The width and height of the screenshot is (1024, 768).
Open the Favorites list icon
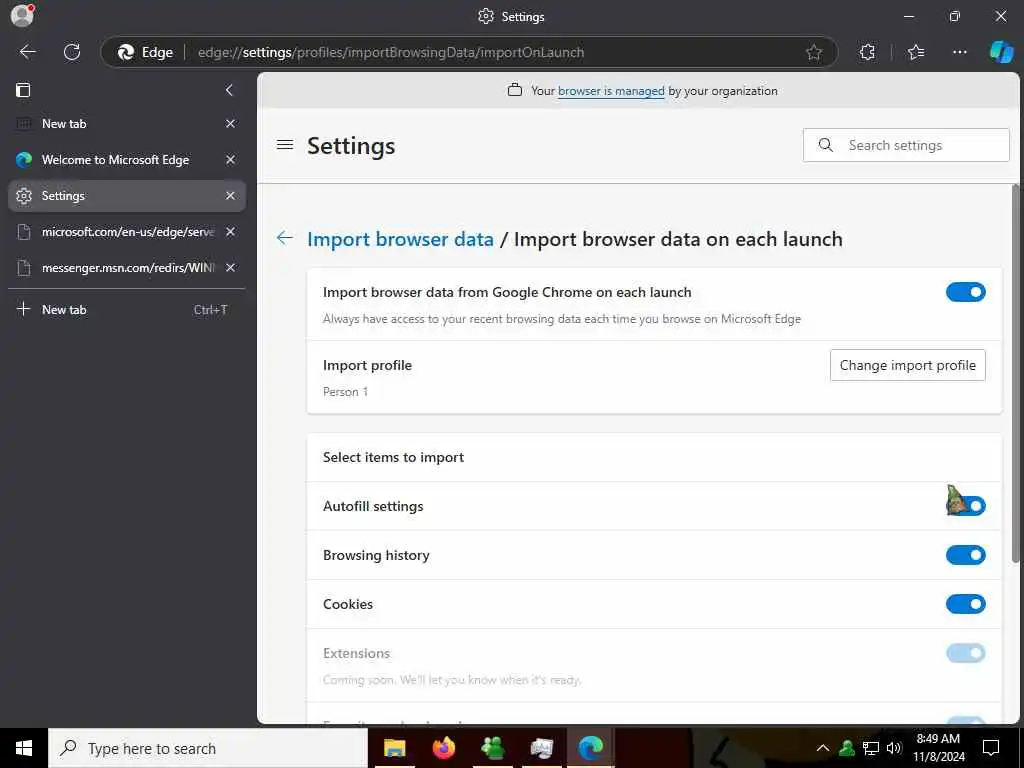point(916,52)
